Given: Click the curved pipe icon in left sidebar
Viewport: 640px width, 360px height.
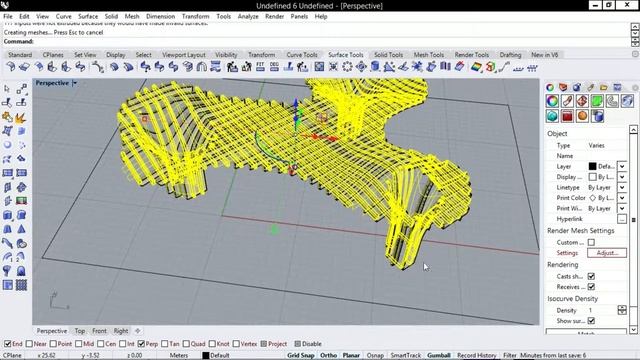Looking at the screenshot, I should [x=7, y=244].
